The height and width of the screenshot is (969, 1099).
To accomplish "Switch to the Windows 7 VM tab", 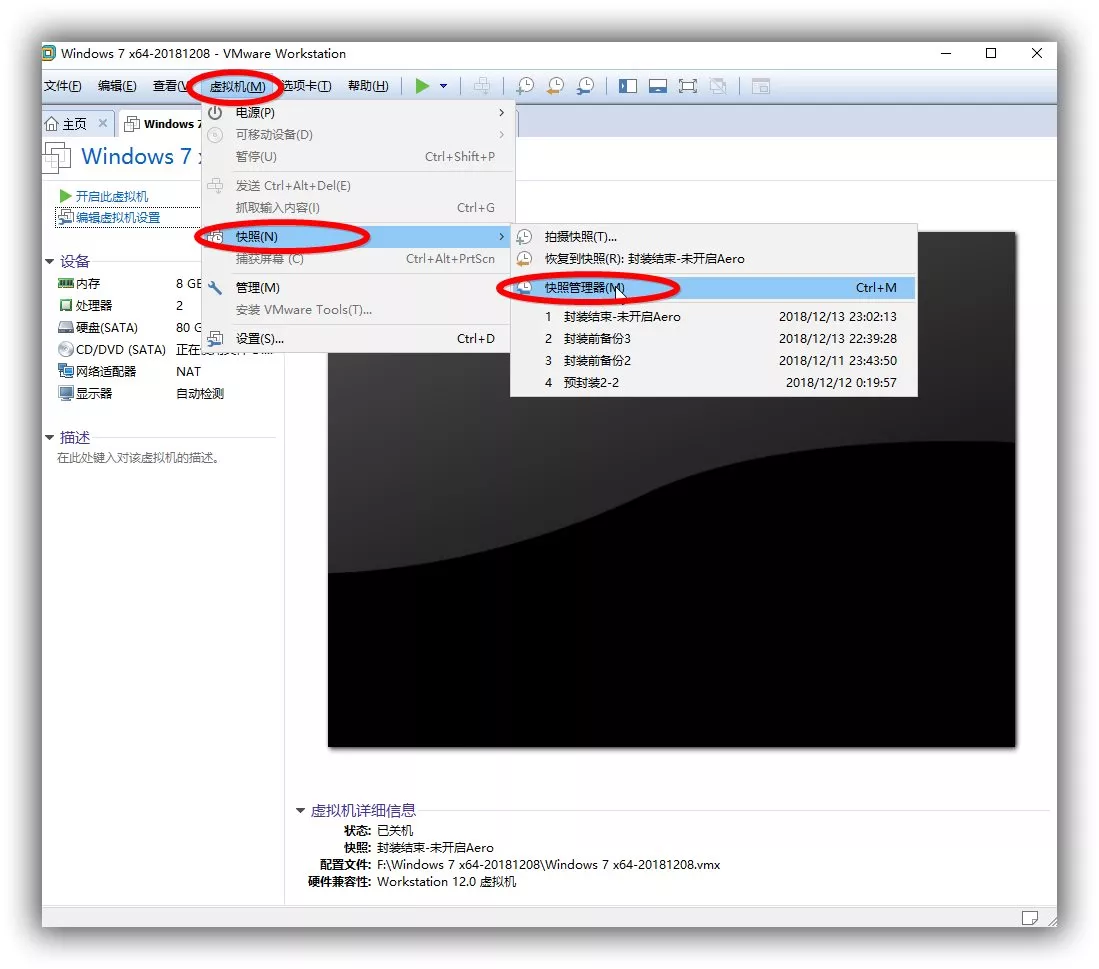I will 161,124.
